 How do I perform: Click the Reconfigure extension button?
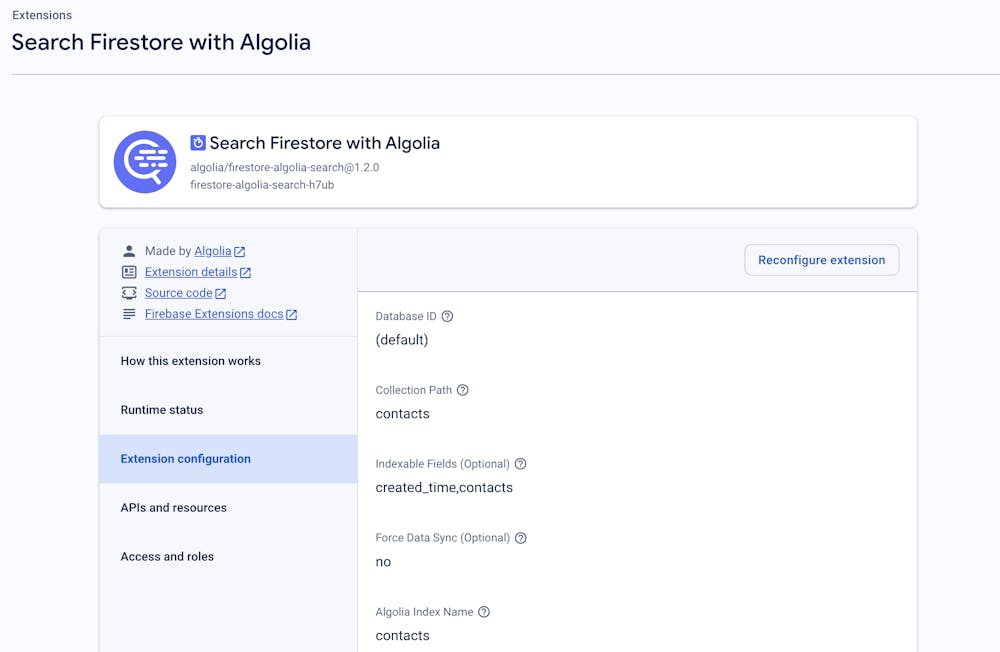point(821,259)
